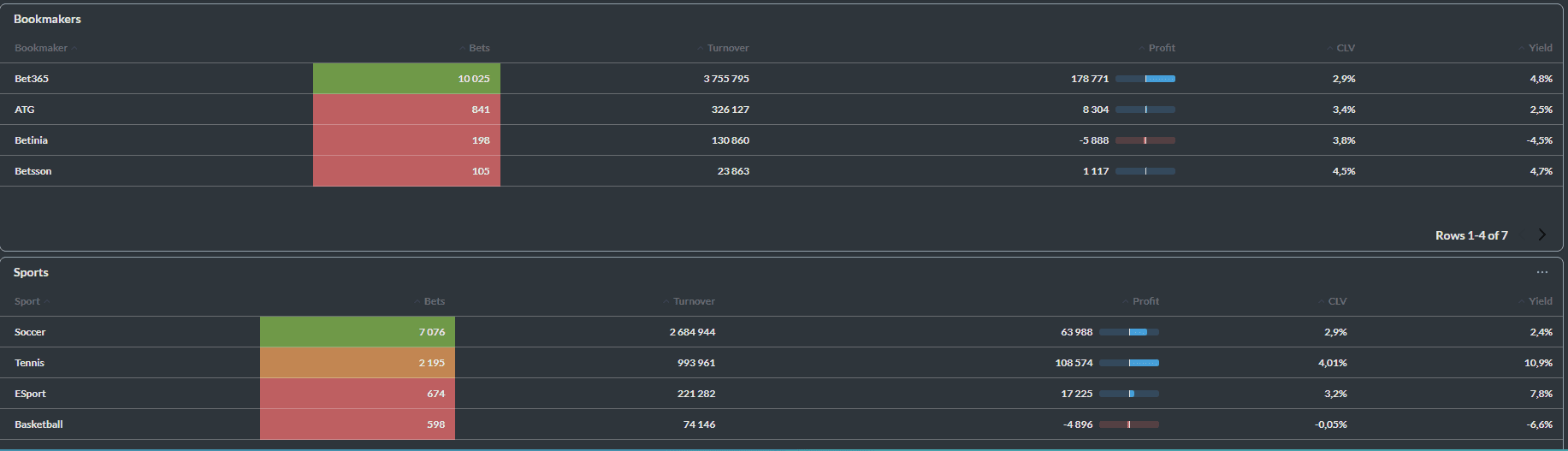Sort Bookmakers table by CLV column
The image size is (1568, 451).
click(1345, 48)
